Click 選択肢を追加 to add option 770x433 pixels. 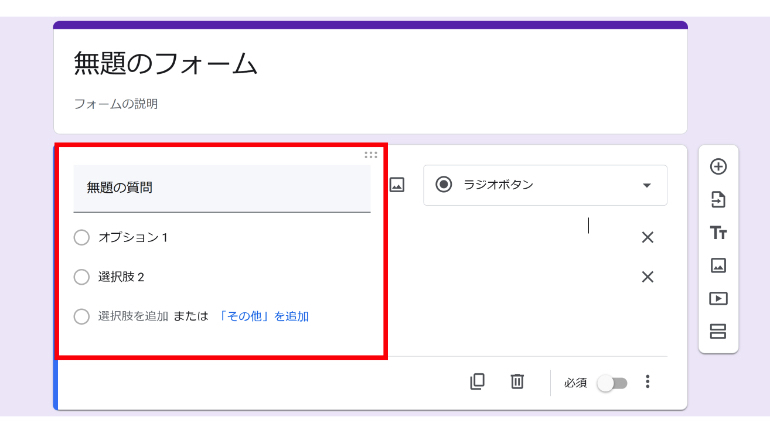tap(133, 316)
